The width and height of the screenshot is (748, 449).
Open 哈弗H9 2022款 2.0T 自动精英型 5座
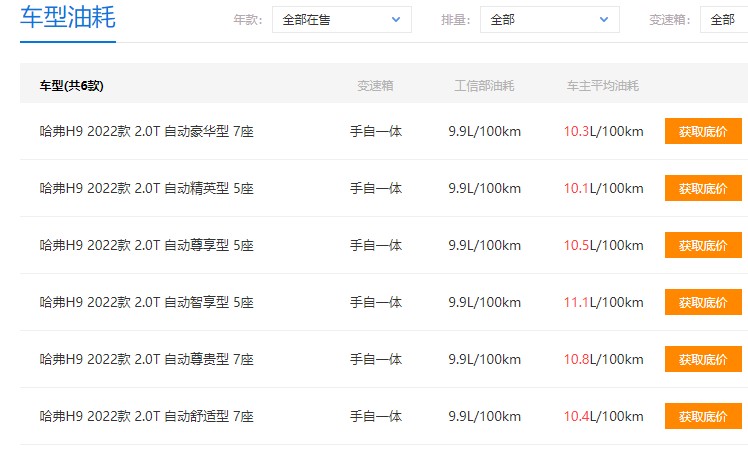pos(146,188)
